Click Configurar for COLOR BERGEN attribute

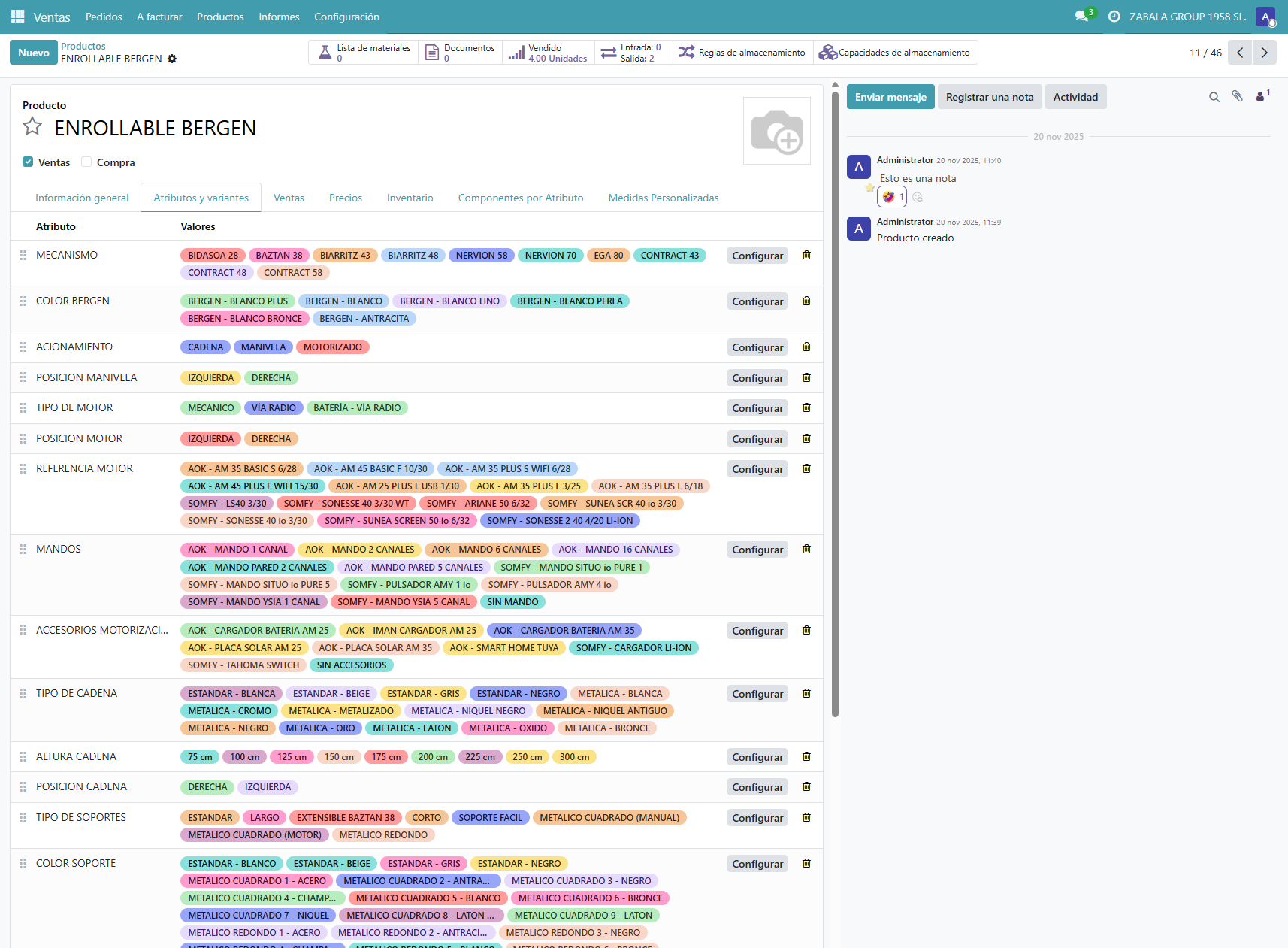tap(757, 301)
